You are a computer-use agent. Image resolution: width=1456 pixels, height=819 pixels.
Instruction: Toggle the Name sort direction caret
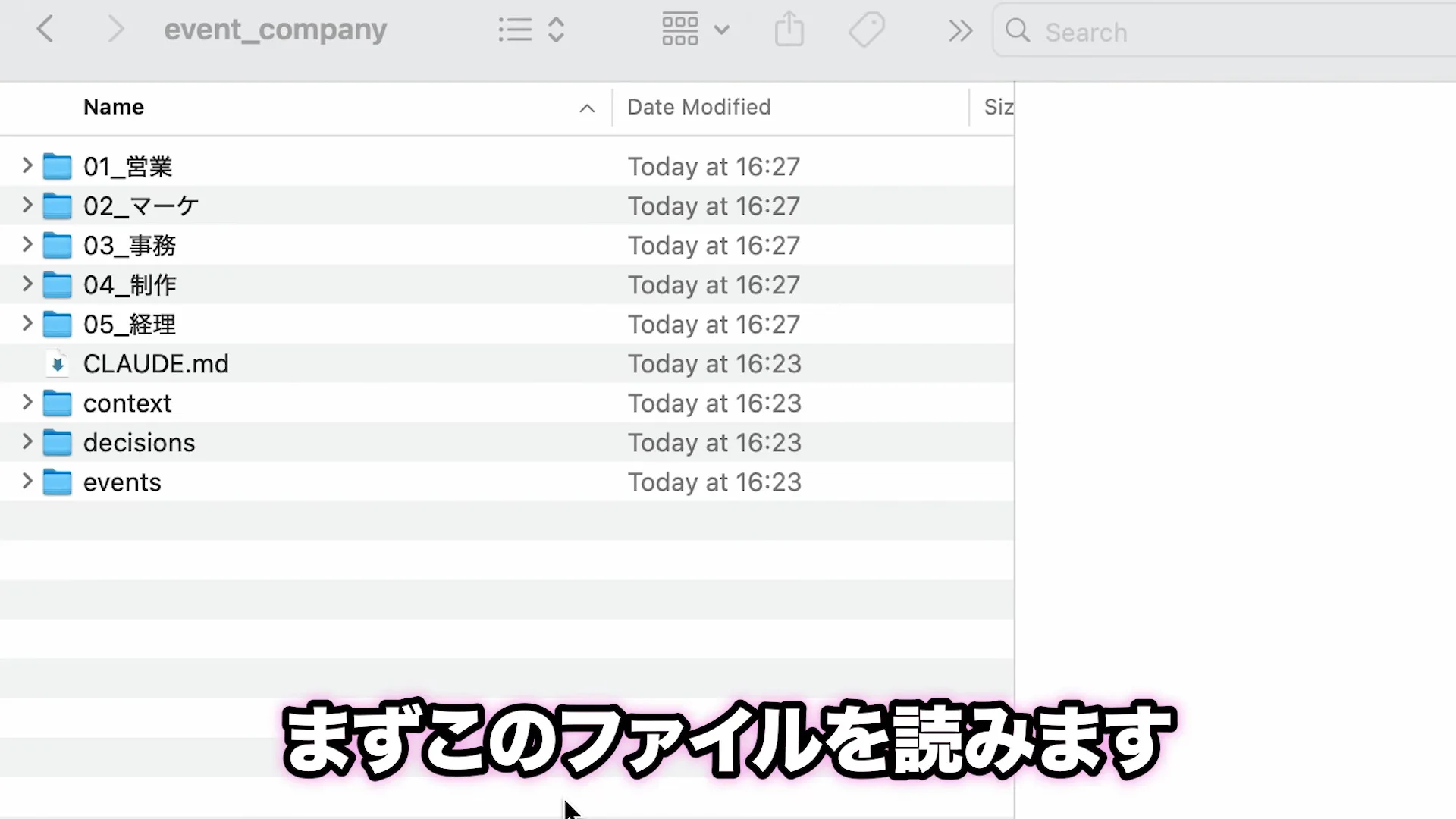(x=586, y=108)
